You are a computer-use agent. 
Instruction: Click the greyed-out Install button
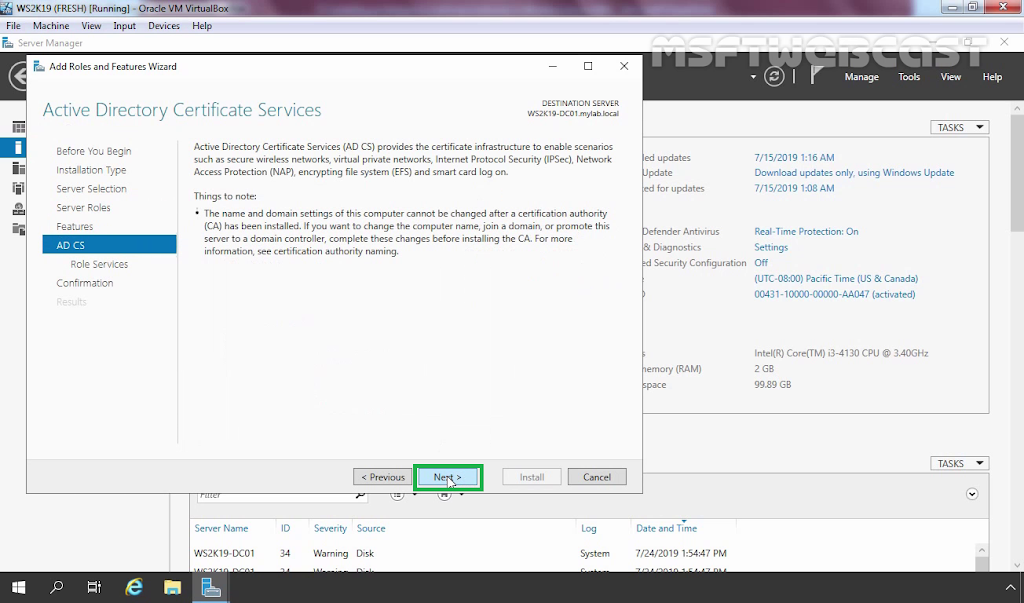532,477
